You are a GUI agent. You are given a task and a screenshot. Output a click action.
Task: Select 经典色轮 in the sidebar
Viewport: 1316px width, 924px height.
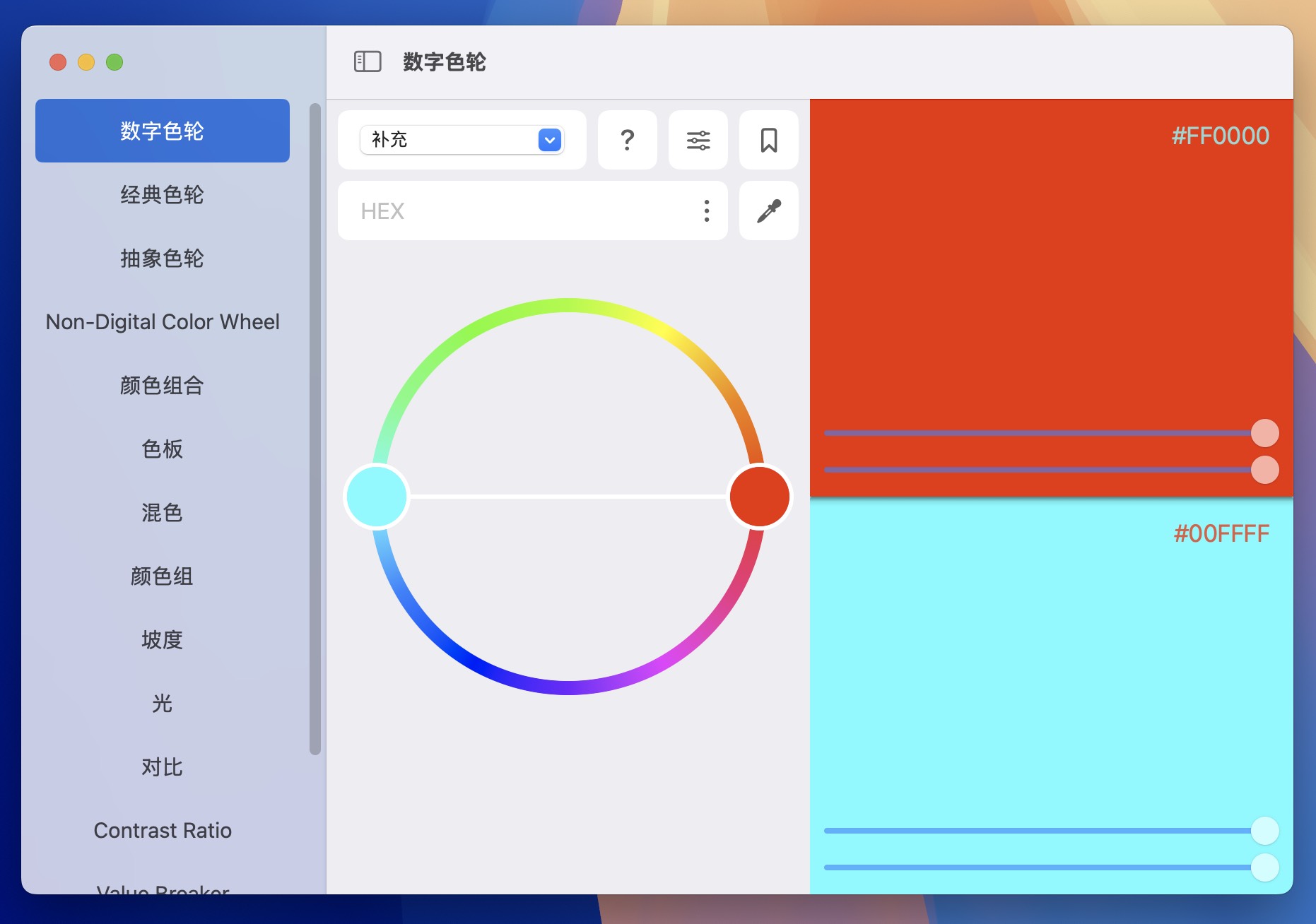click(162, 195)
